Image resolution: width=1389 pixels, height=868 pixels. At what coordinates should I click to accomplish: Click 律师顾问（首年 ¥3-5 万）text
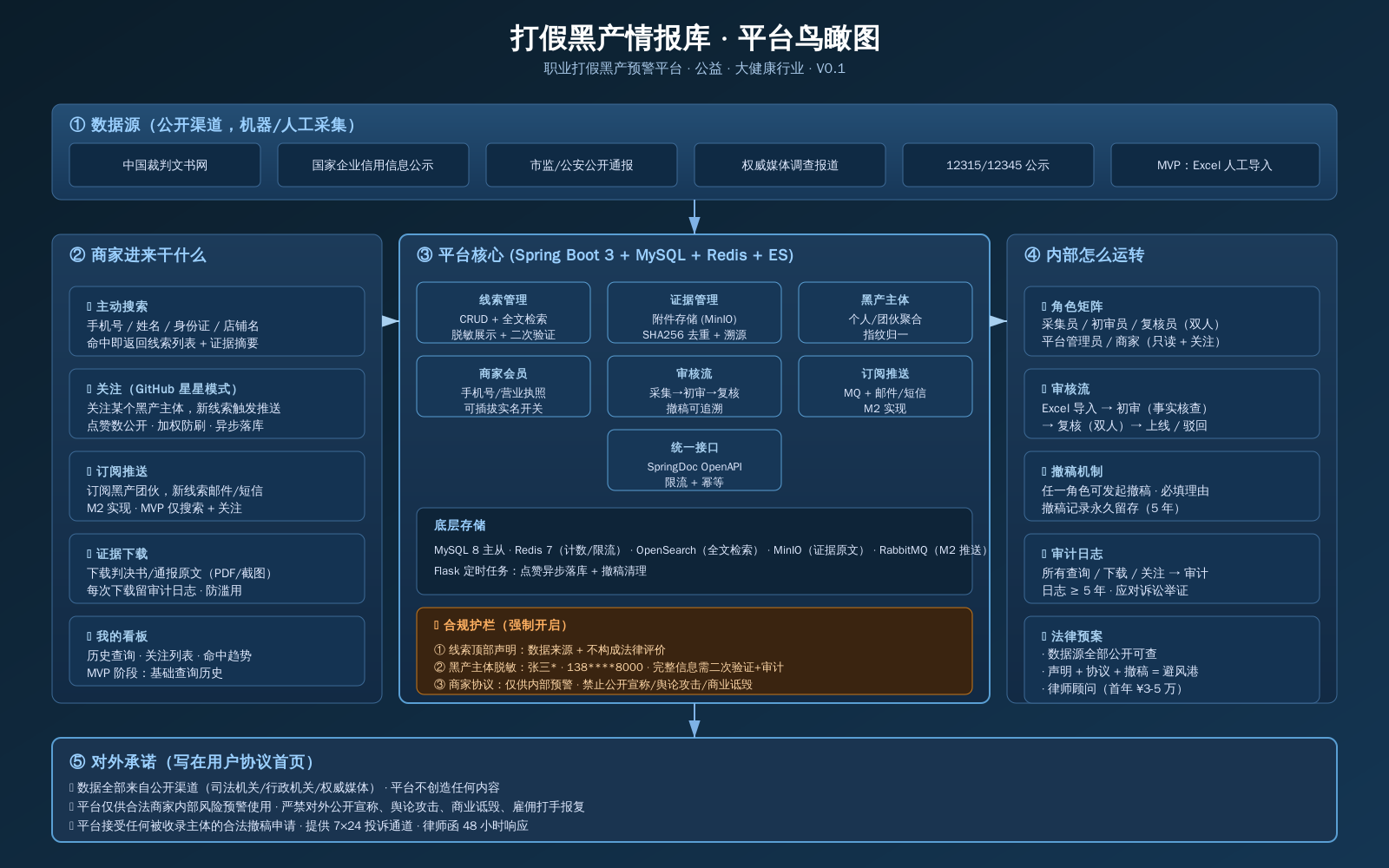[1115, 689]
